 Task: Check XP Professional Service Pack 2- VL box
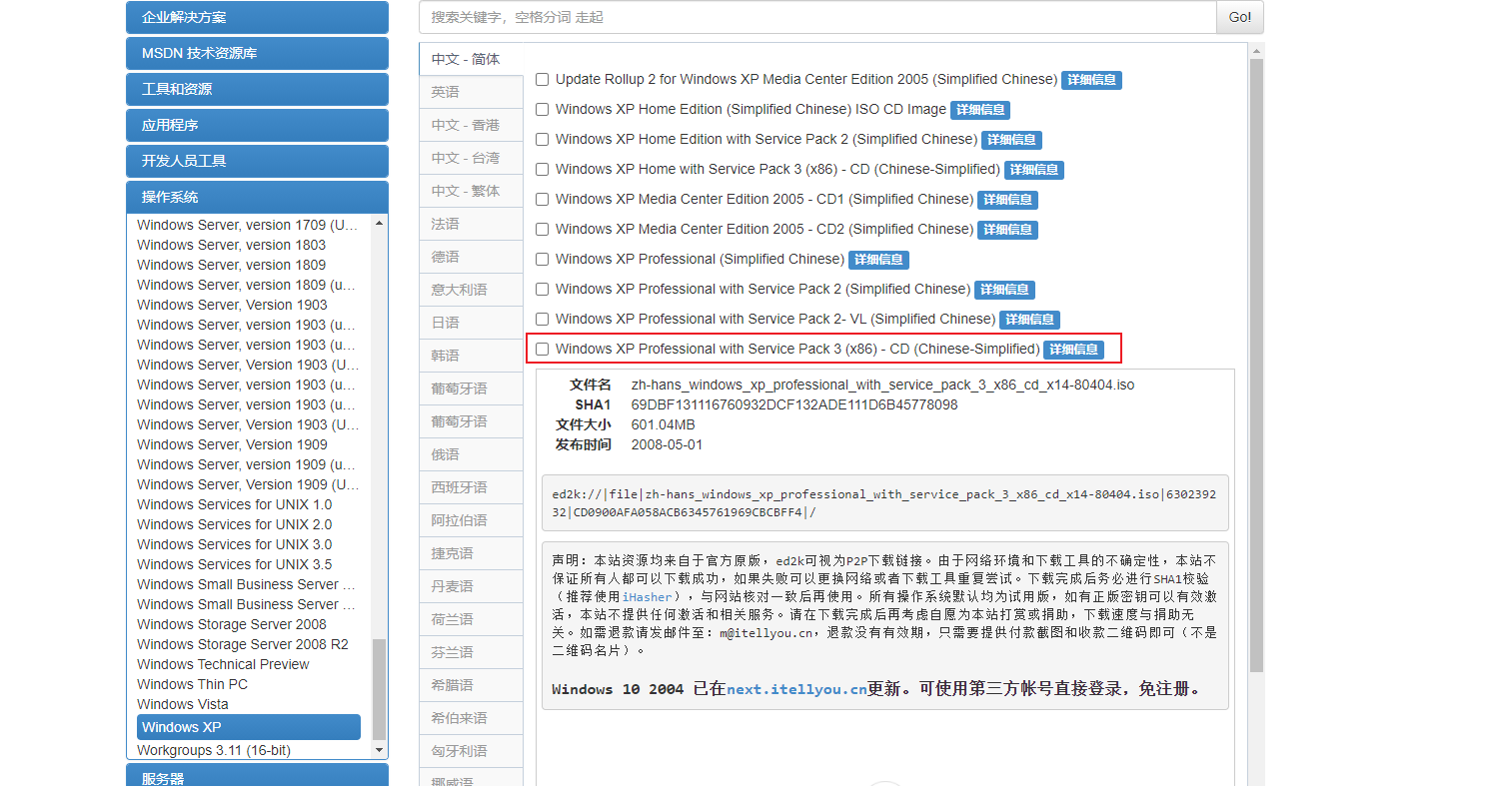click(x=543, y=320)
